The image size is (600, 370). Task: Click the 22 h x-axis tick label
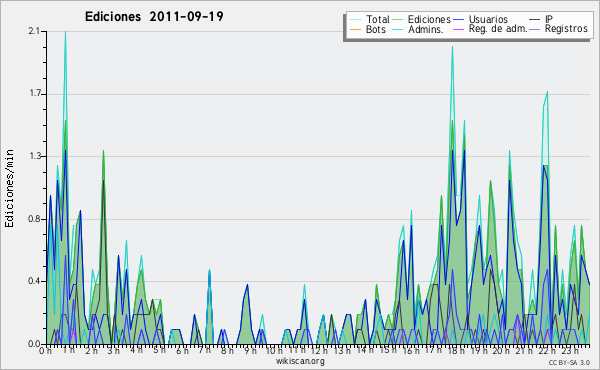[547, 350]
